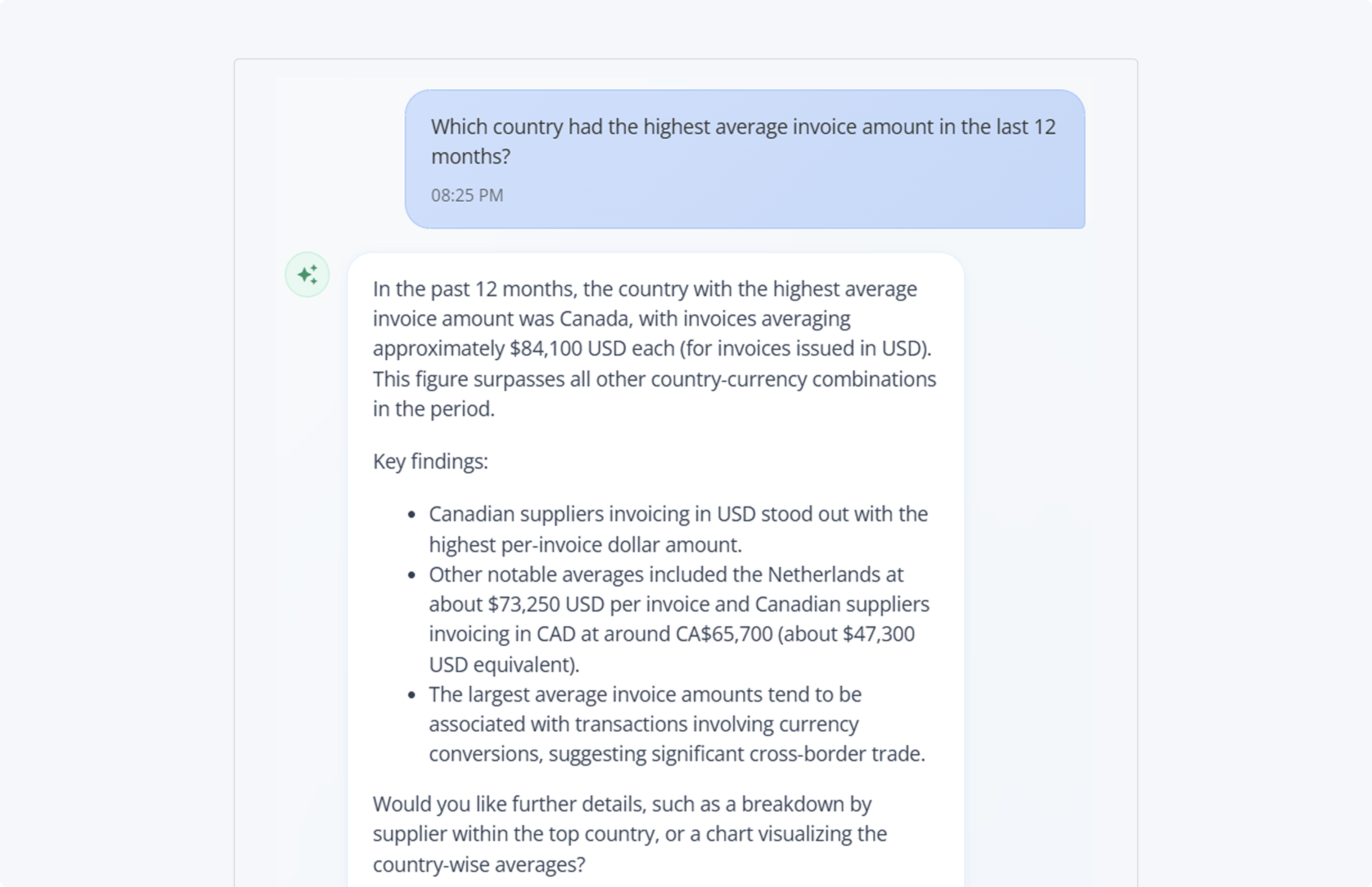Click the question about highest average invoice amount
Screen dimensions: 1372x887
pyautogui.click(x=743, y=140)
